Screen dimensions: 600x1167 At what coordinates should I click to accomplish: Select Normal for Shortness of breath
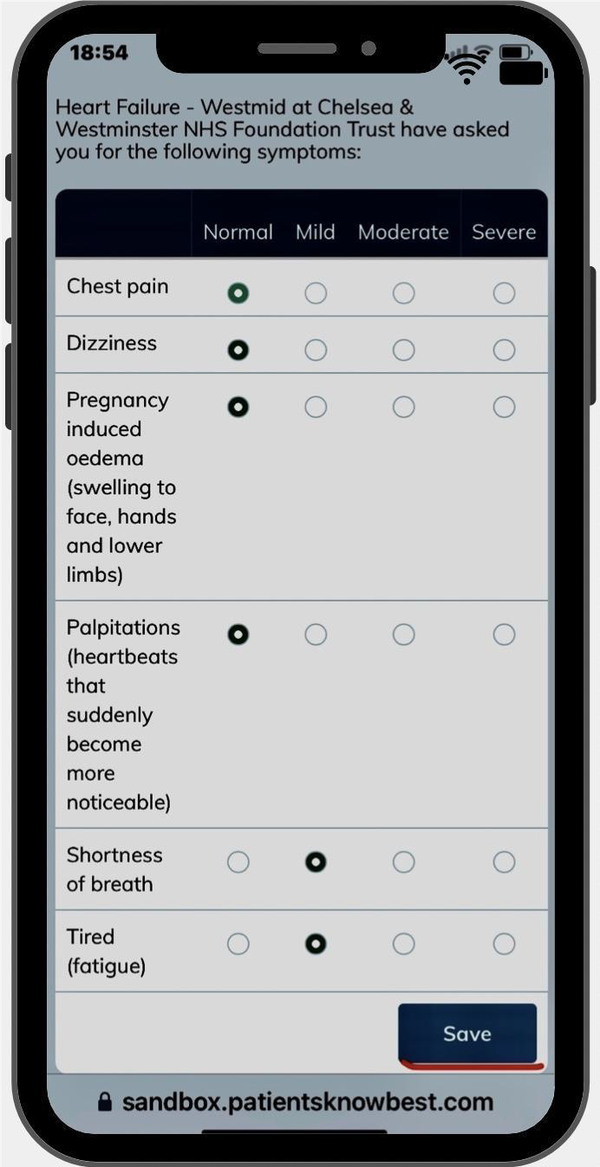238,862
